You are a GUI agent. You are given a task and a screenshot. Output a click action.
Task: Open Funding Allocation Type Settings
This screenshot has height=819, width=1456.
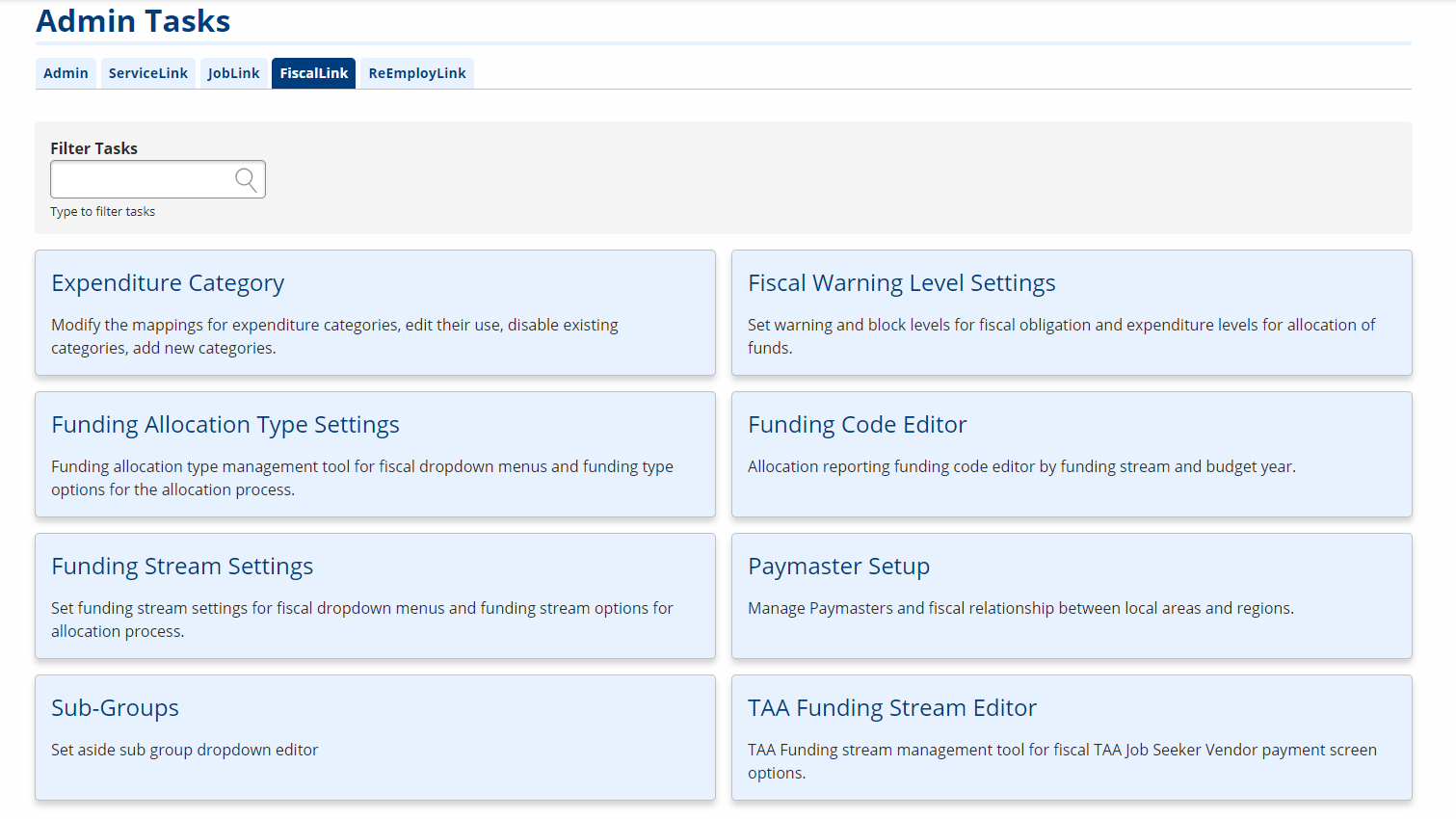(375, 454)
